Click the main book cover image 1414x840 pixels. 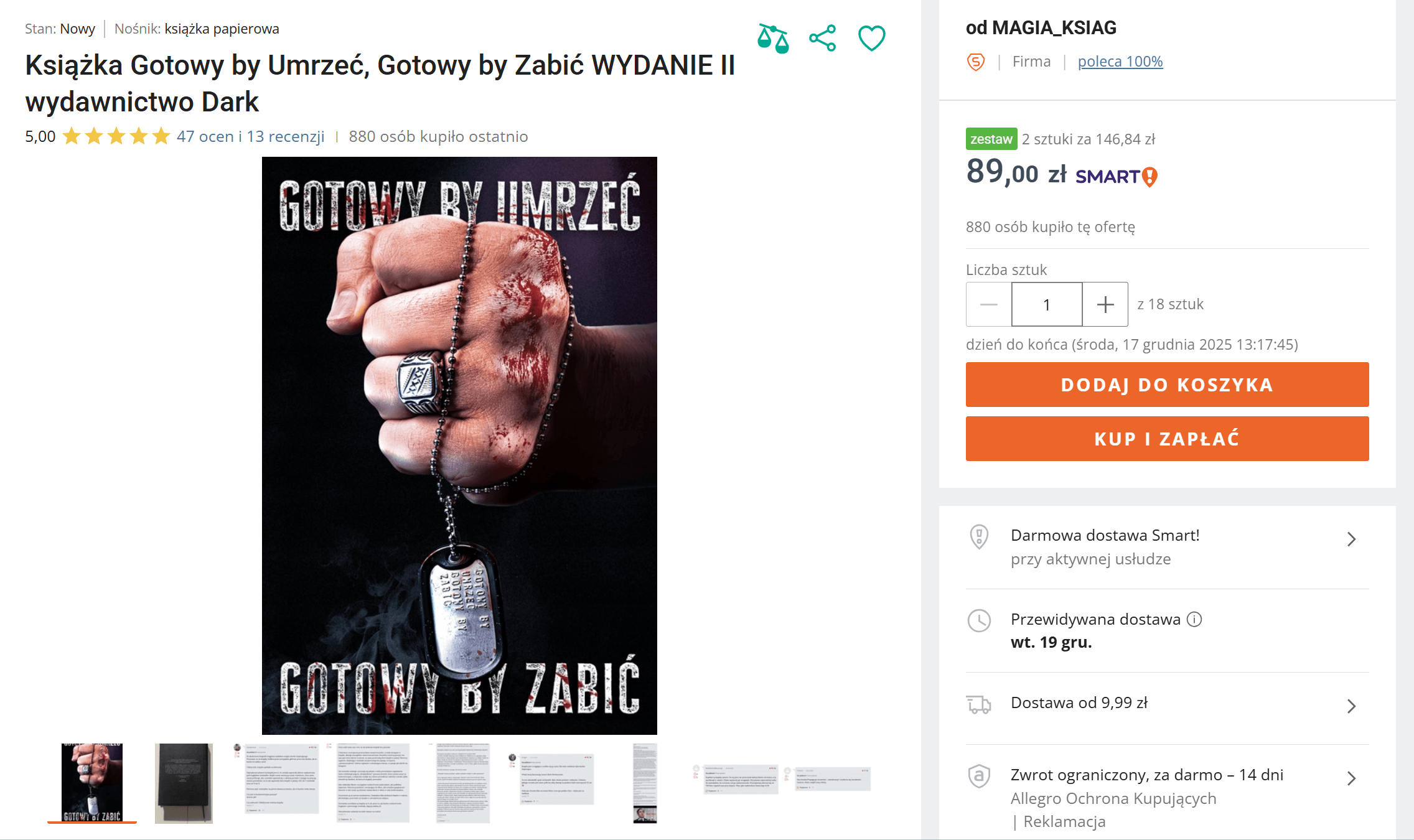(x=459, y=446)
